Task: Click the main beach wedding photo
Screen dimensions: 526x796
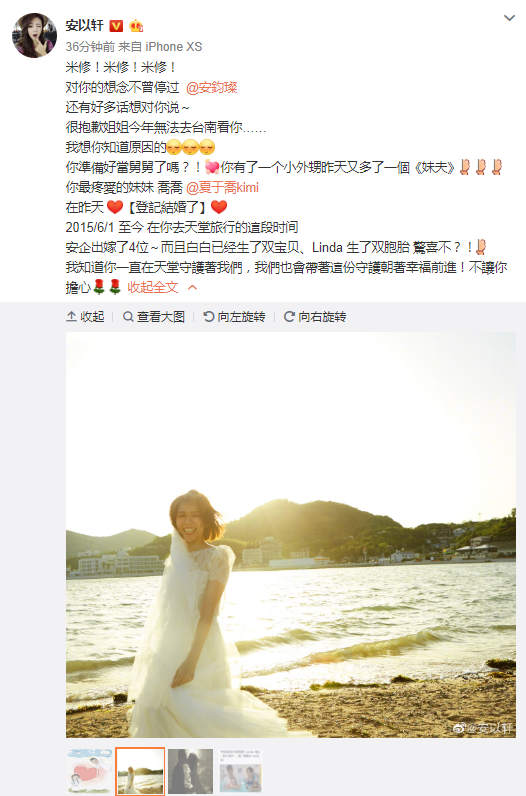Action: (x=291, y=535)
